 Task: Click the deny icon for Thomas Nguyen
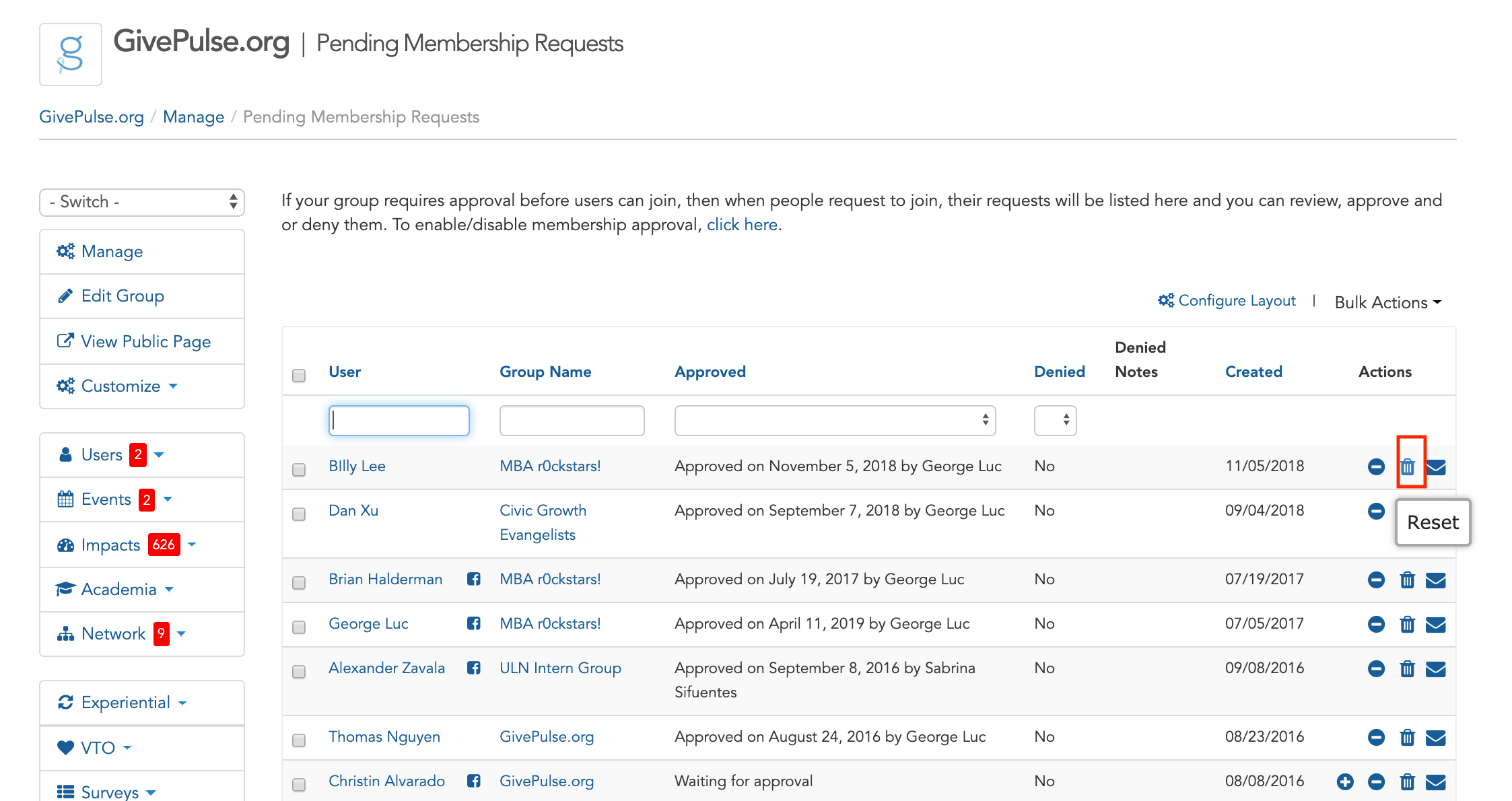(1376, 737)
